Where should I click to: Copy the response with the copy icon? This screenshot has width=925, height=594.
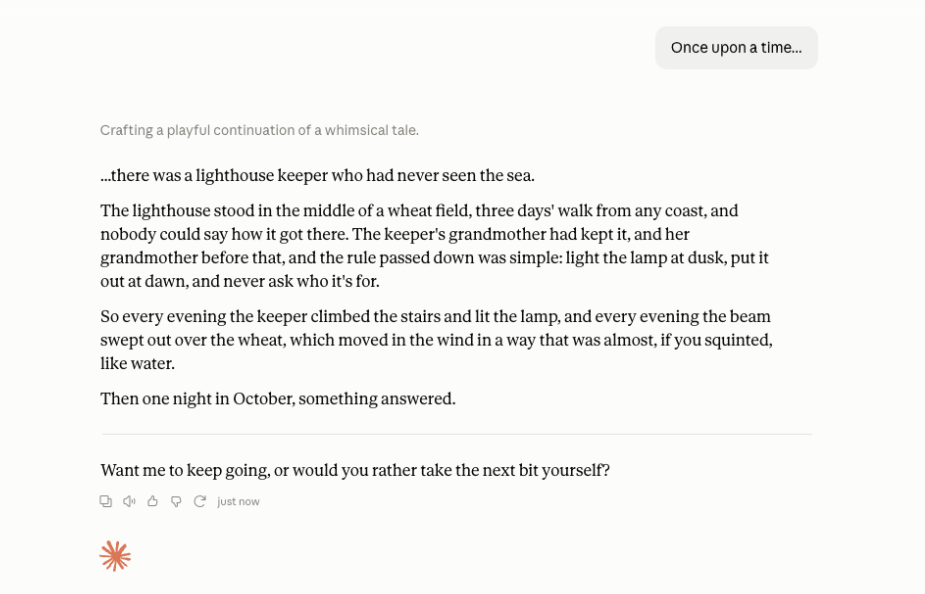(106, 501)
